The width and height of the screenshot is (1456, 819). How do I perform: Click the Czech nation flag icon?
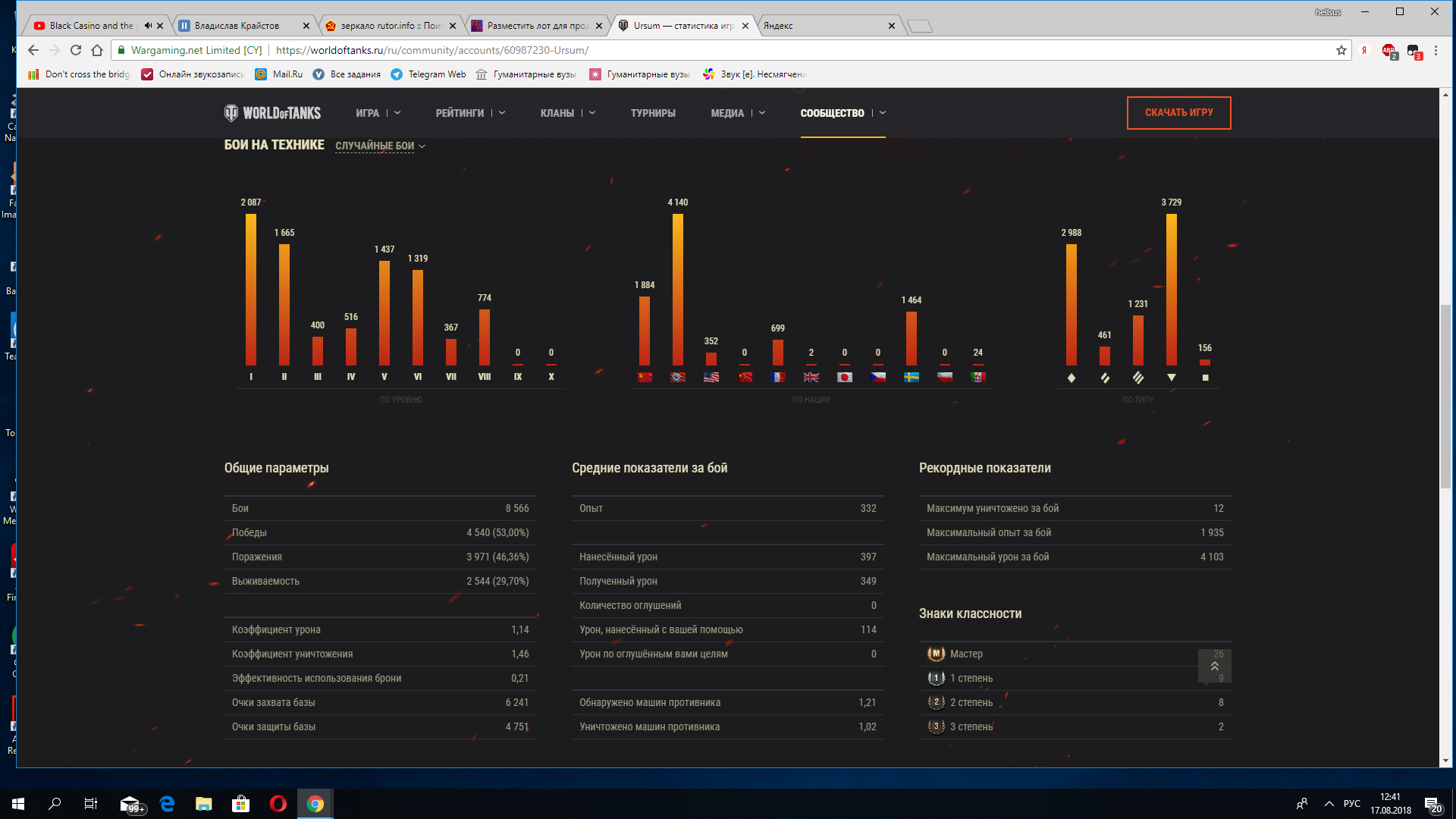coord(878,377)
